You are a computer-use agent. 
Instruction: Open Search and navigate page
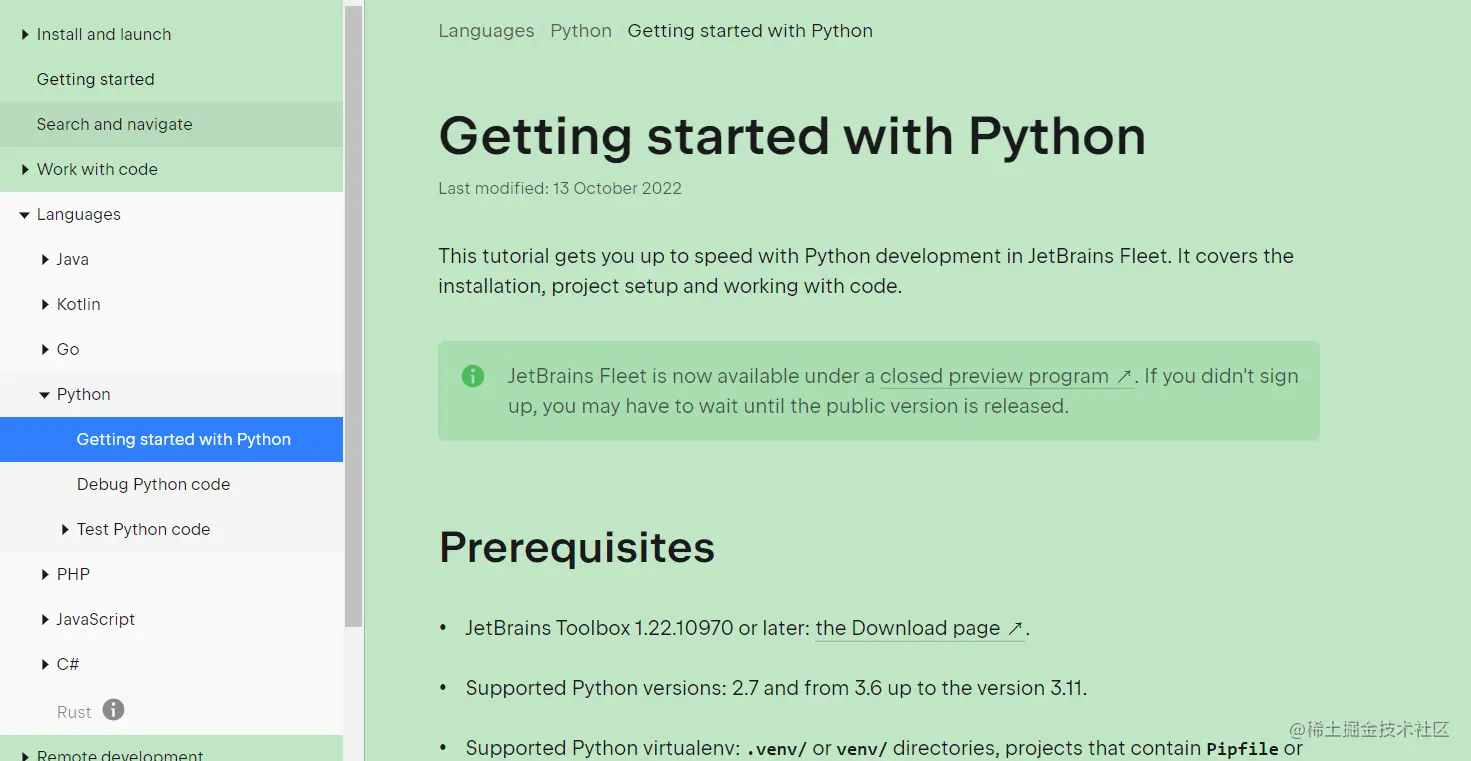tap(114, 124)
